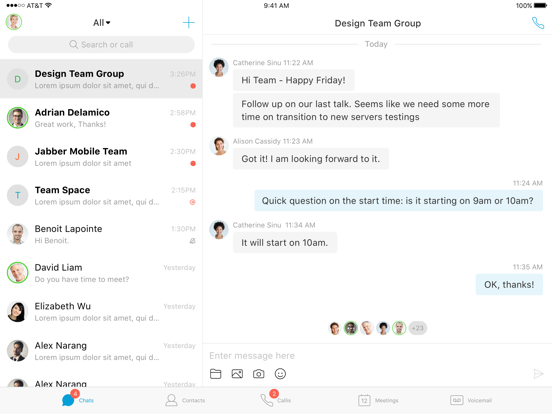Open the All filter dropdown

(101, 23)
